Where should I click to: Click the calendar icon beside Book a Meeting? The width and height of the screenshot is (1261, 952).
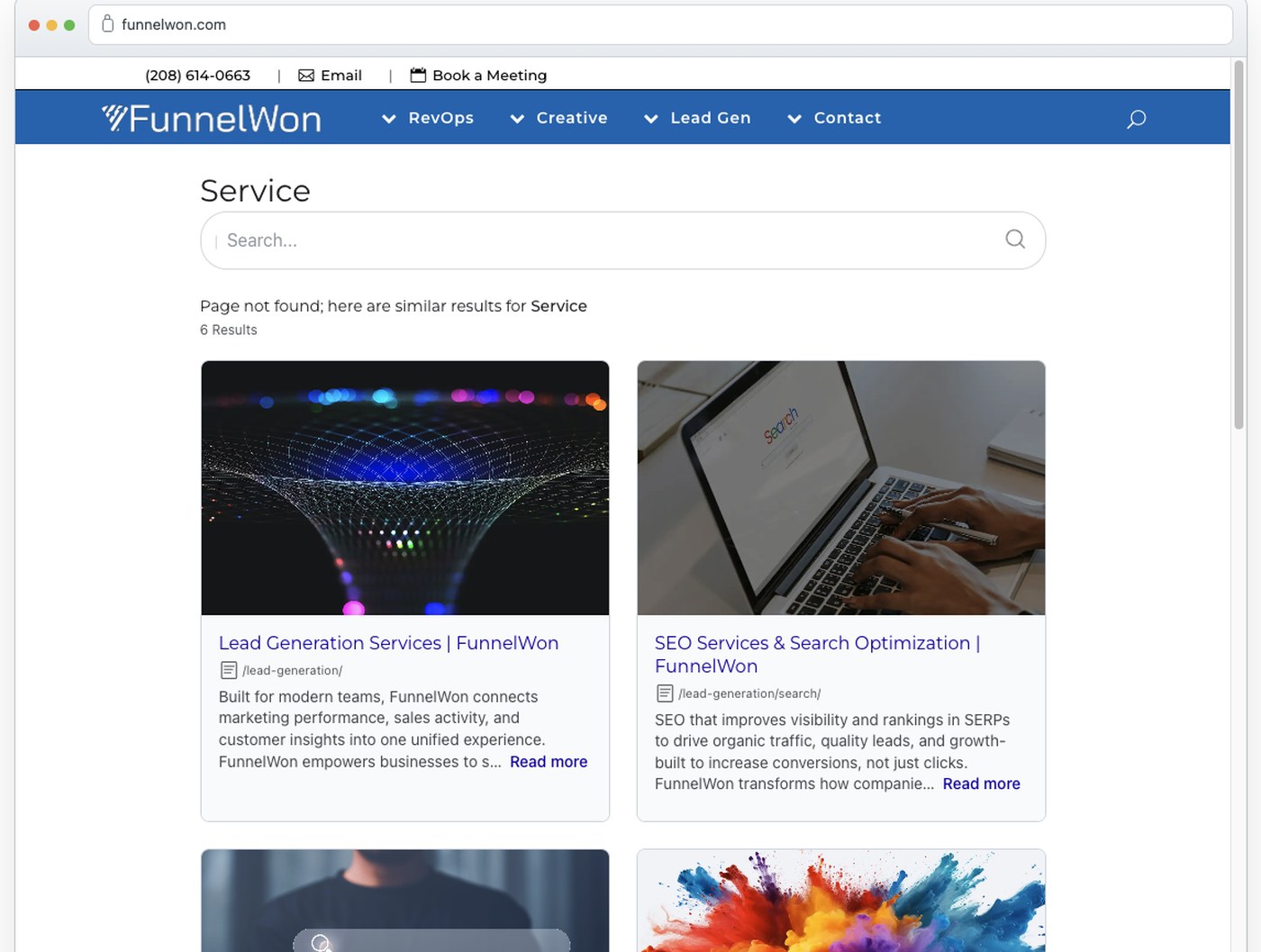point(418,75)
